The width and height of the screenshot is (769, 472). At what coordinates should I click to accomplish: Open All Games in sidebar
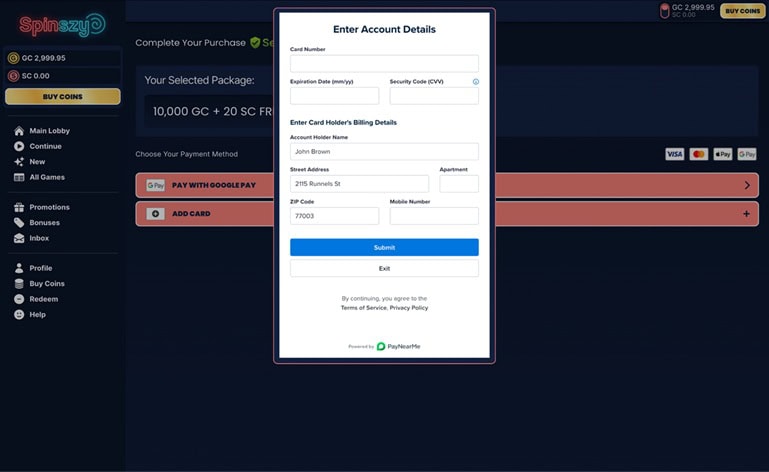click(x=46, y=177)
